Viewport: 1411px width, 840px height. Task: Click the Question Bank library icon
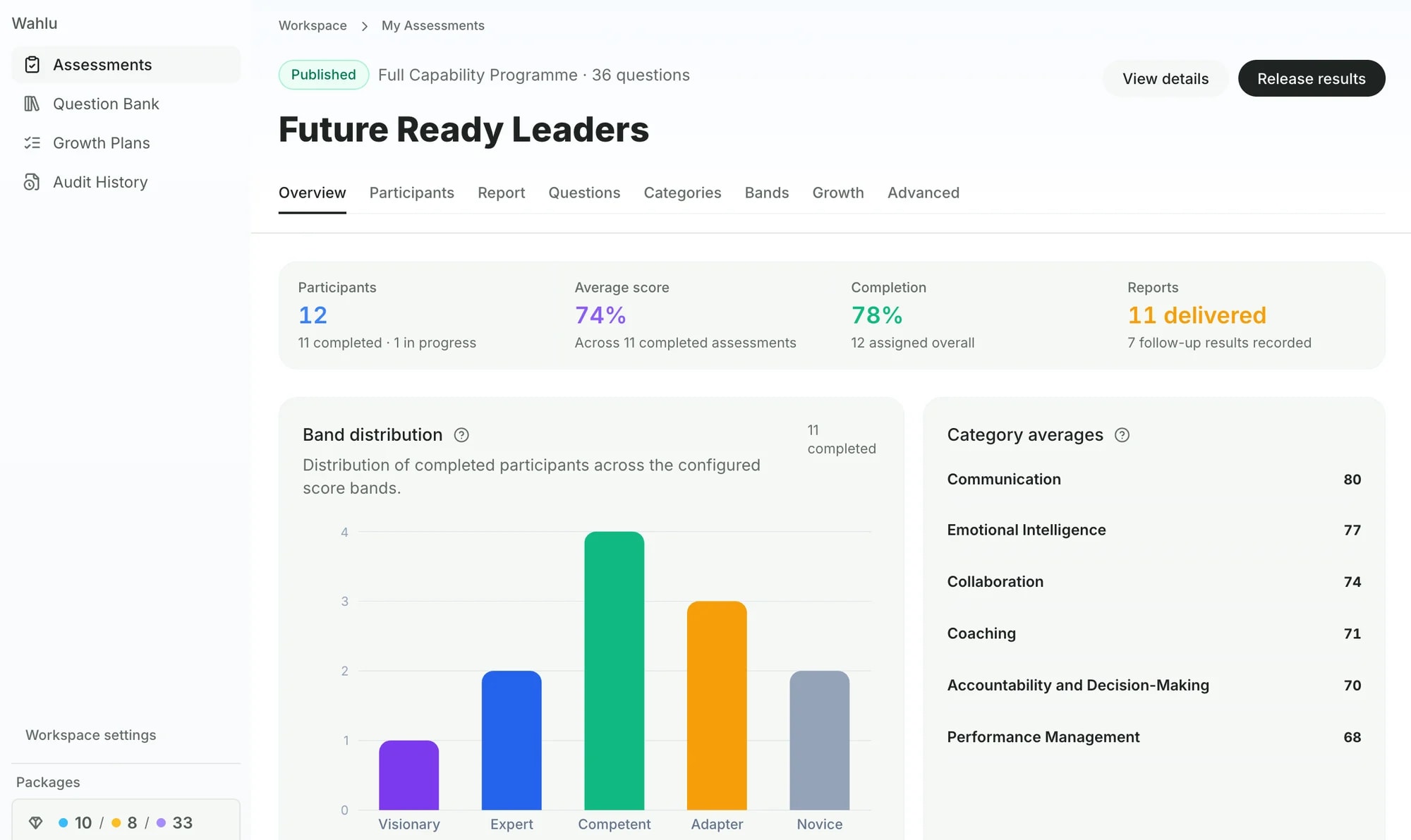click(x=32, y=104)
